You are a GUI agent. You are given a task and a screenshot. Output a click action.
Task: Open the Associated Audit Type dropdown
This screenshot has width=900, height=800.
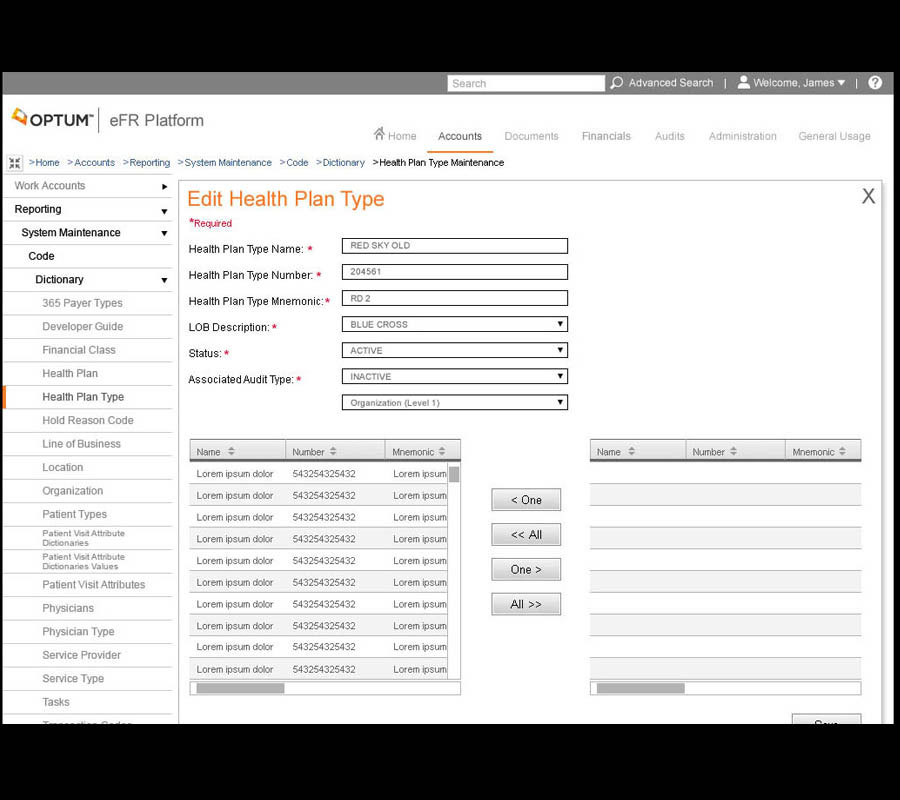coord(560,376)
